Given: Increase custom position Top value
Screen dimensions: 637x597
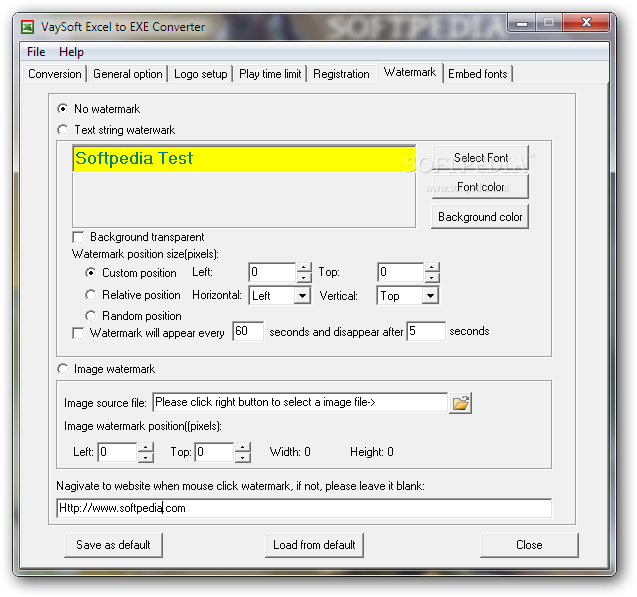Looking at the screenshot, I should [432, 267].
